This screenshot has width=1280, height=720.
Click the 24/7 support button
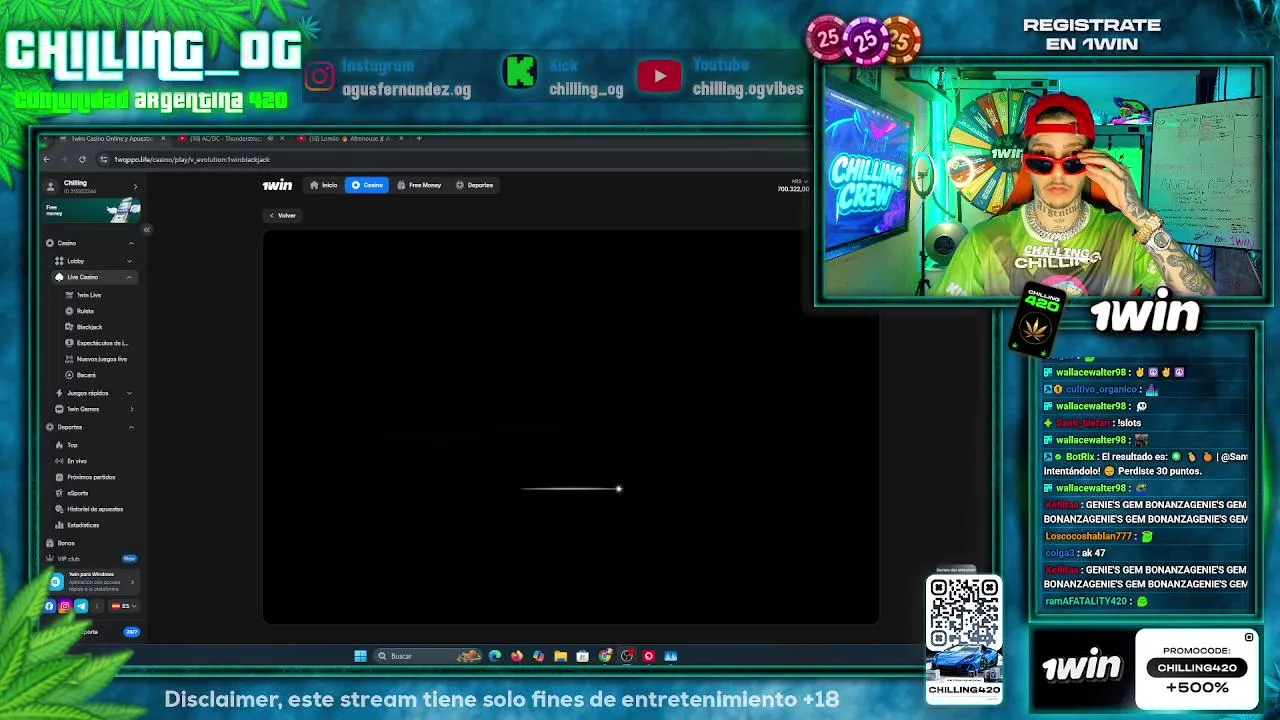[x=131, y=632]
